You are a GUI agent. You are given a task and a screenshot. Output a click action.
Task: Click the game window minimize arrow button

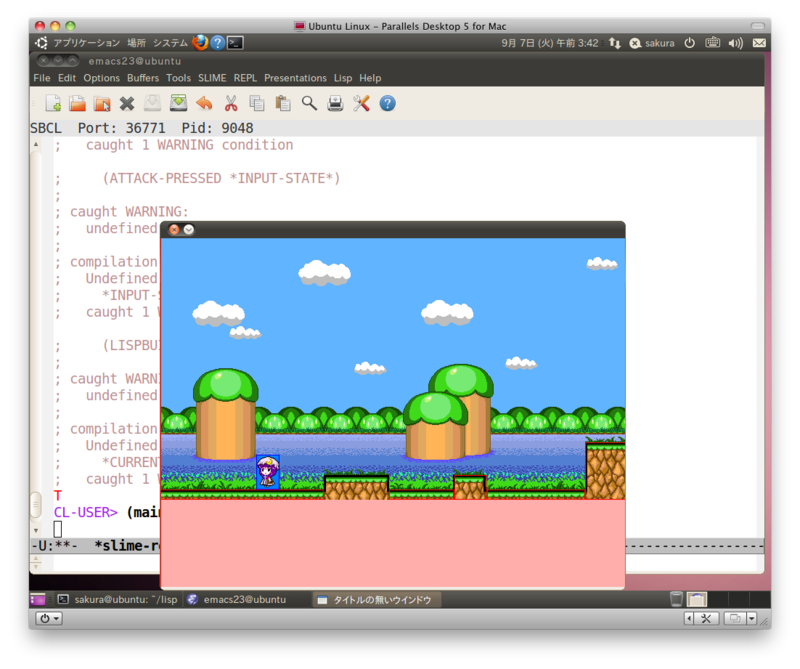pyautogui.click(x=189, y=230)
